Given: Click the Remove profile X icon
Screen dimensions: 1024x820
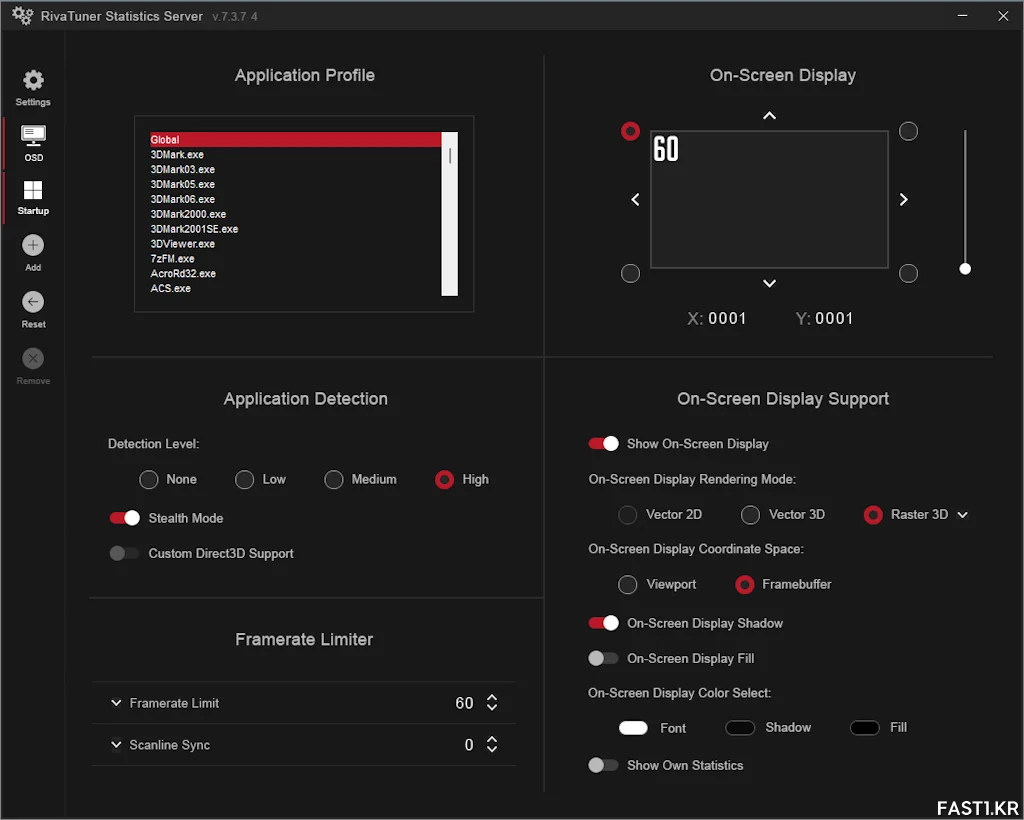Looking at the screenshot, I should point(33,358).
